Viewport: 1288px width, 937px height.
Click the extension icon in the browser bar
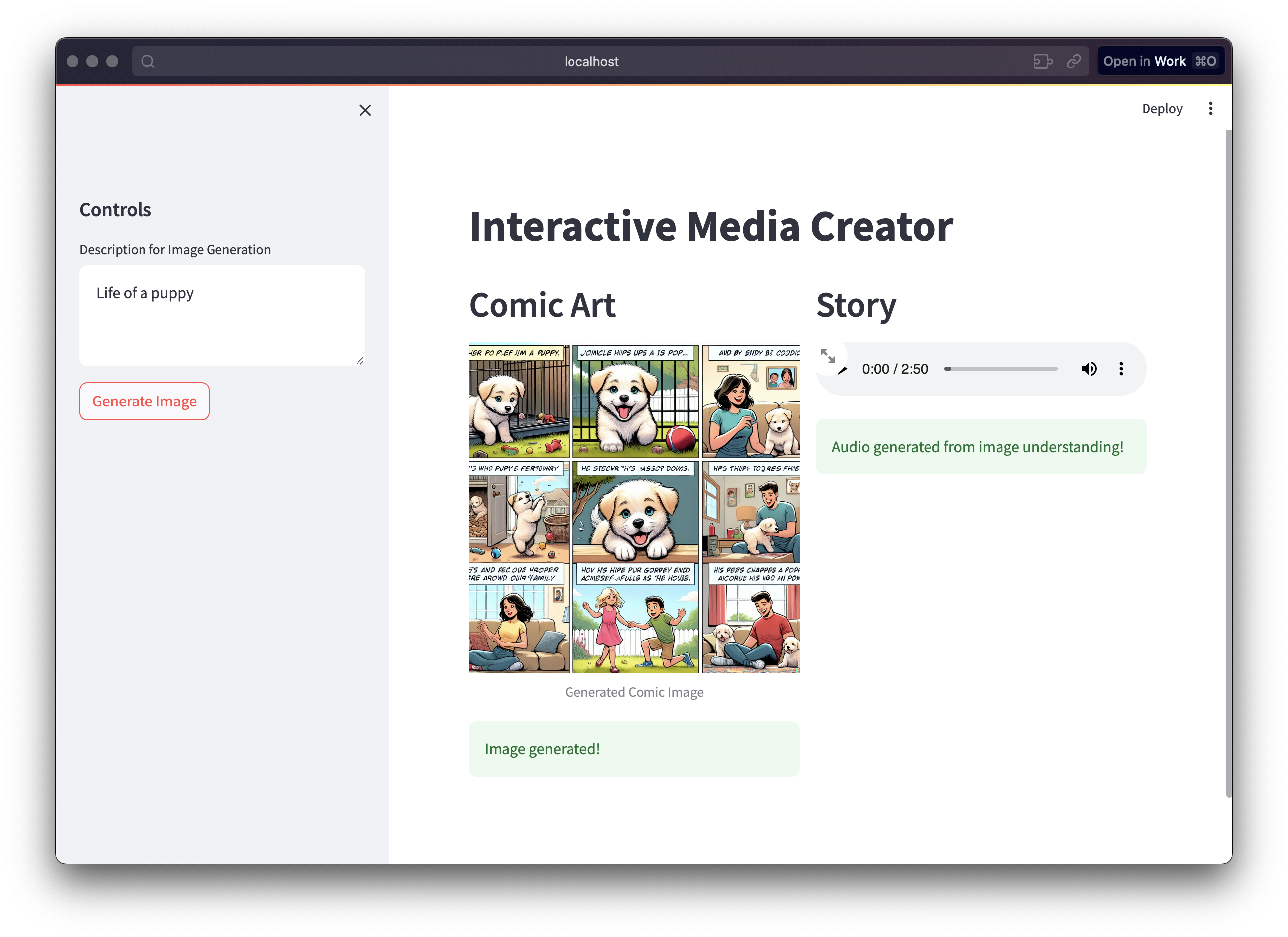click(1043, 62)
